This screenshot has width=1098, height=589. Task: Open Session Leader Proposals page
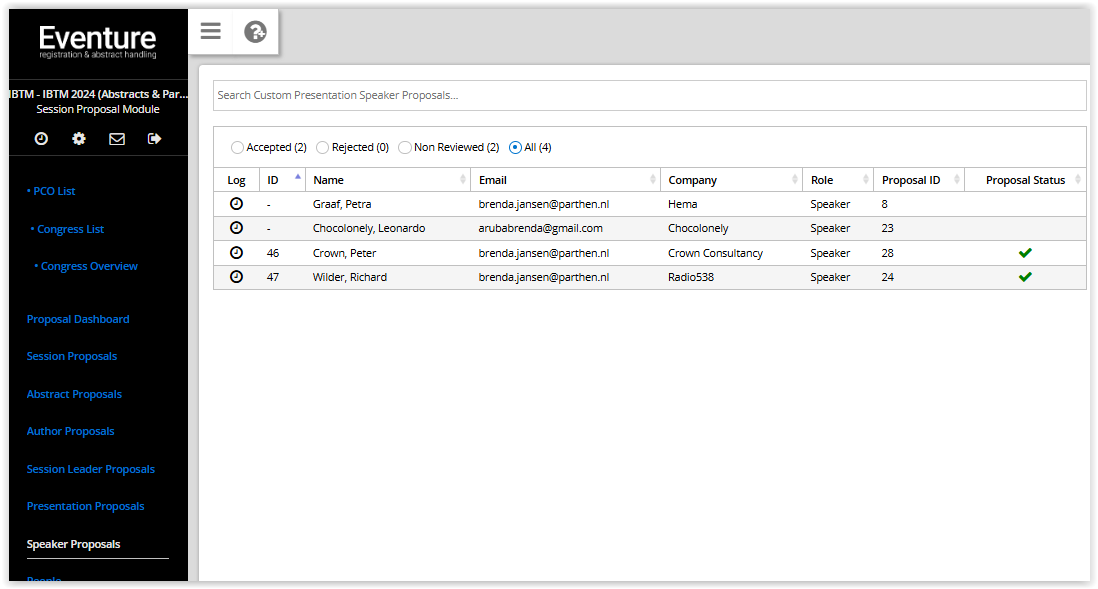tap(90, 469)
